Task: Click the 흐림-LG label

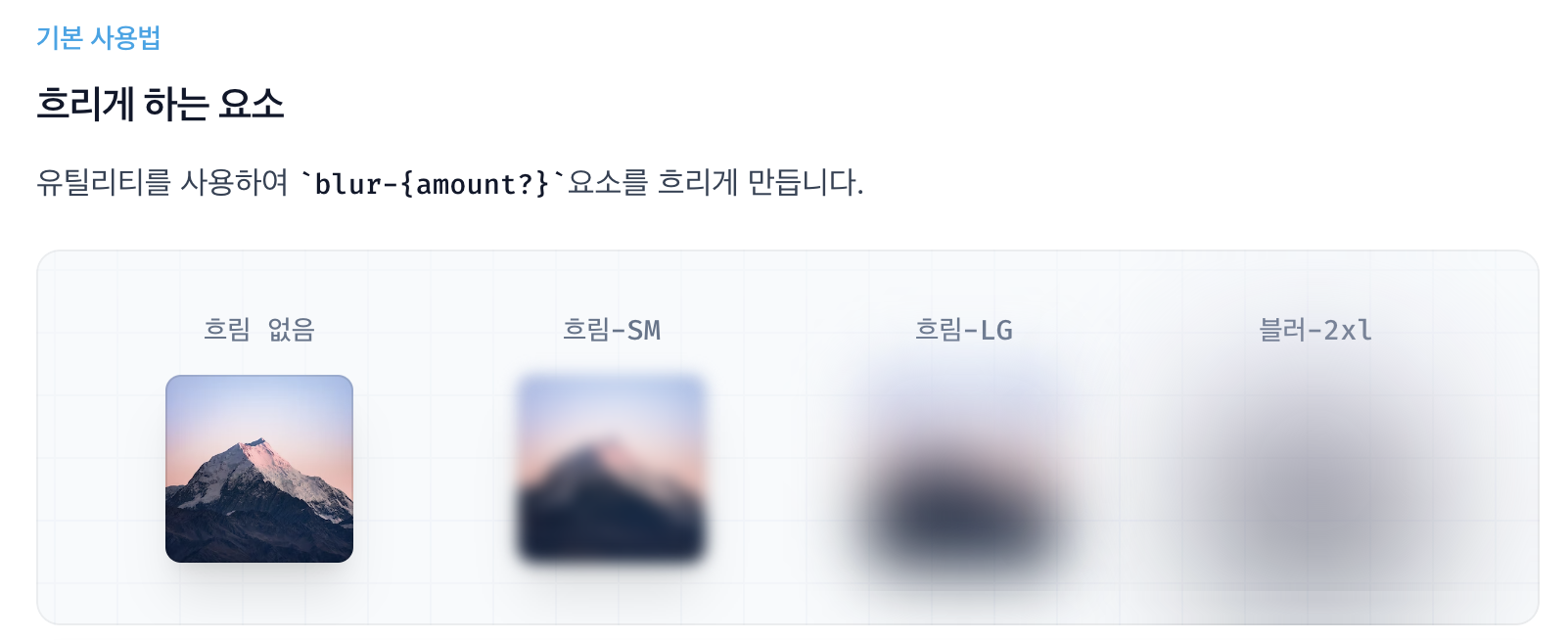Action: click(964, 330)
